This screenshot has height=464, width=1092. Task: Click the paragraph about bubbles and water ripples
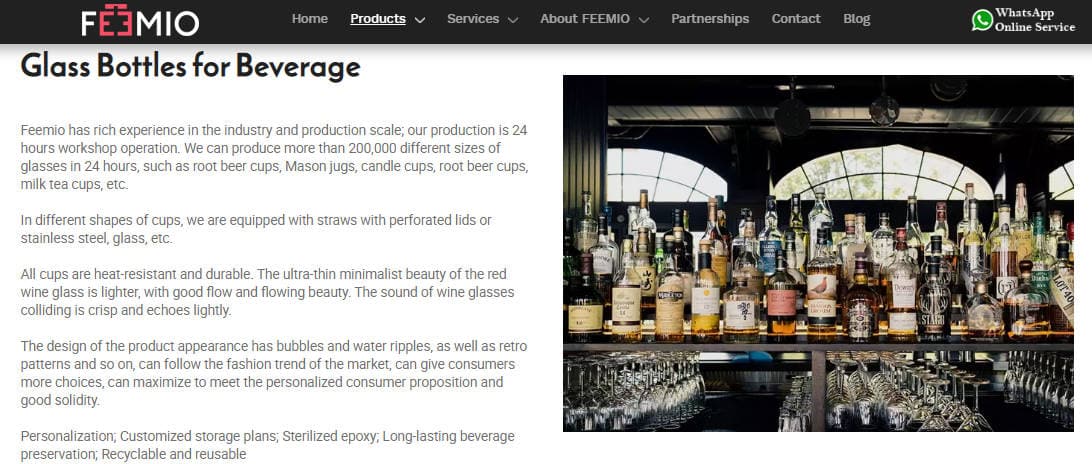(274, 373)
